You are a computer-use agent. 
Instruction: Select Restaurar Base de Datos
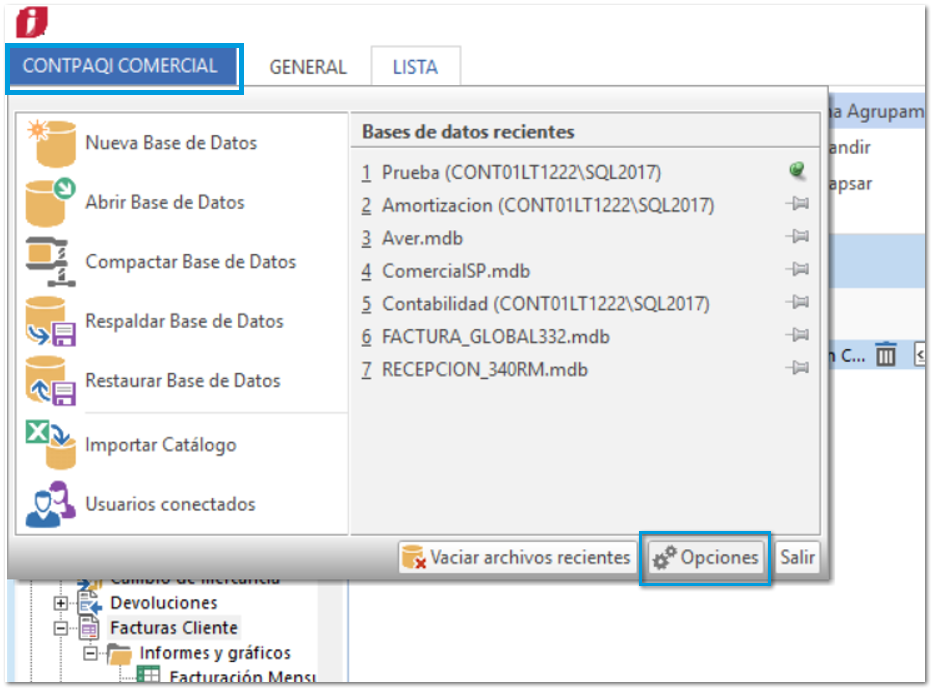click(x=182, y=381)
